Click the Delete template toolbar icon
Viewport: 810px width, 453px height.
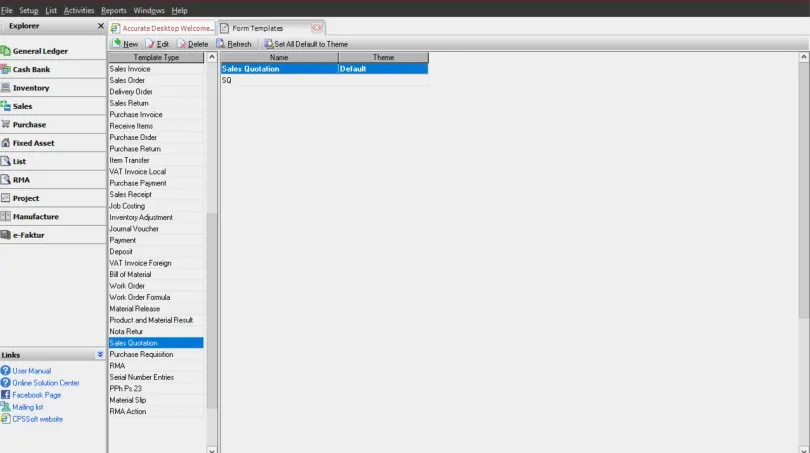pos(182,44)
